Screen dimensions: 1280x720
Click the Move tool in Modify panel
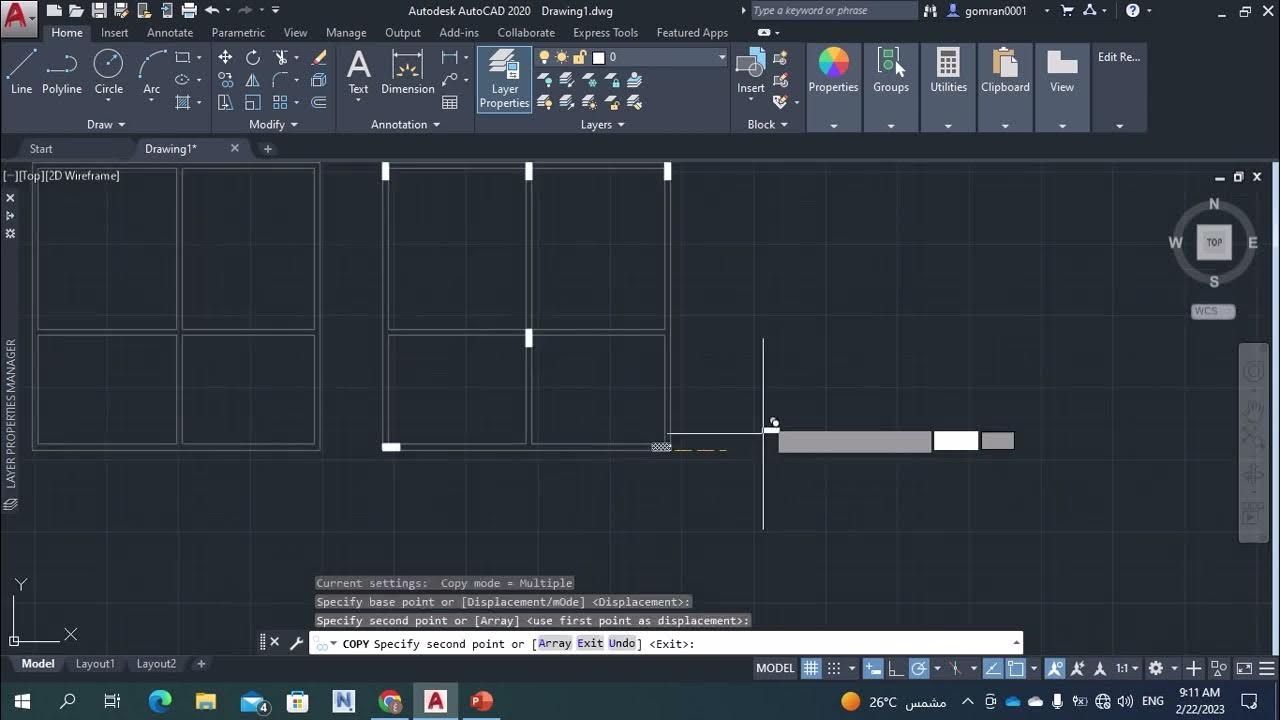tap(225, 58)
